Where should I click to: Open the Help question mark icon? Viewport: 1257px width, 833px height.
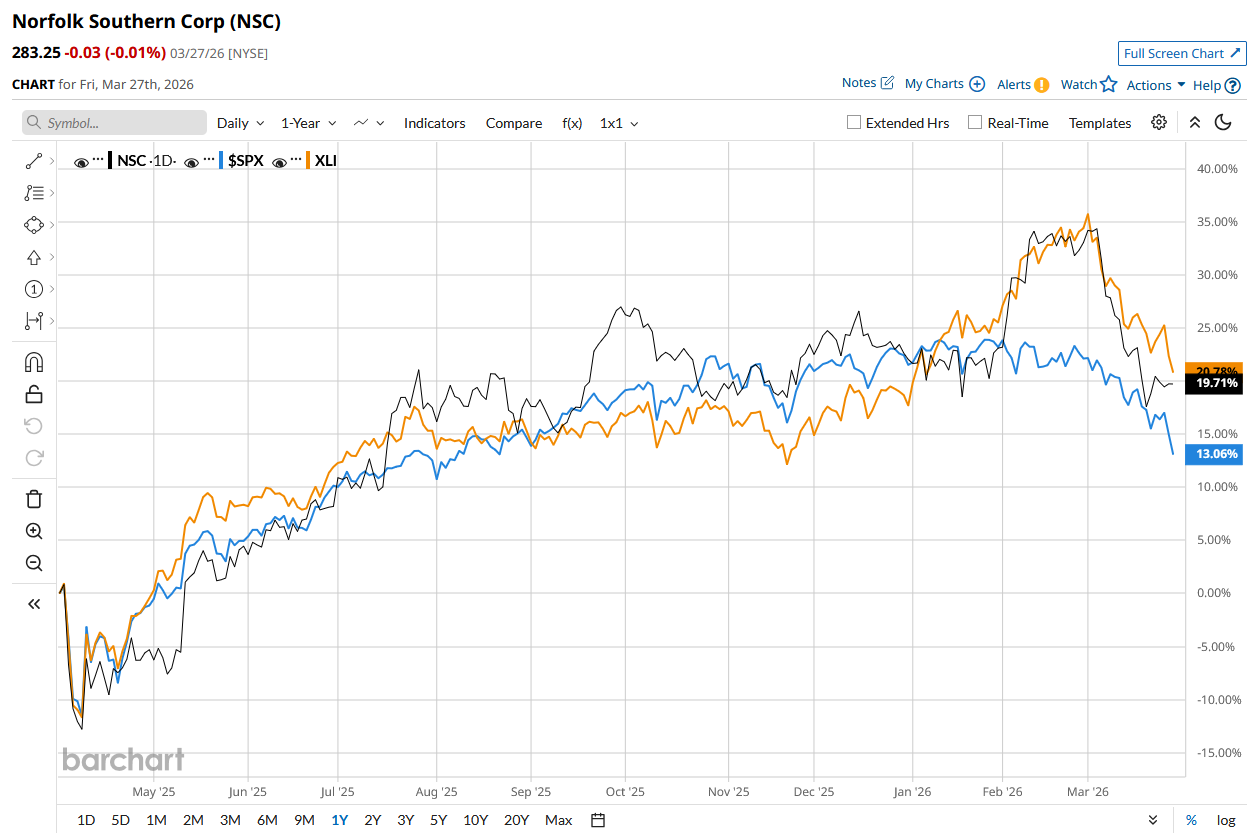pos(1233,85)
